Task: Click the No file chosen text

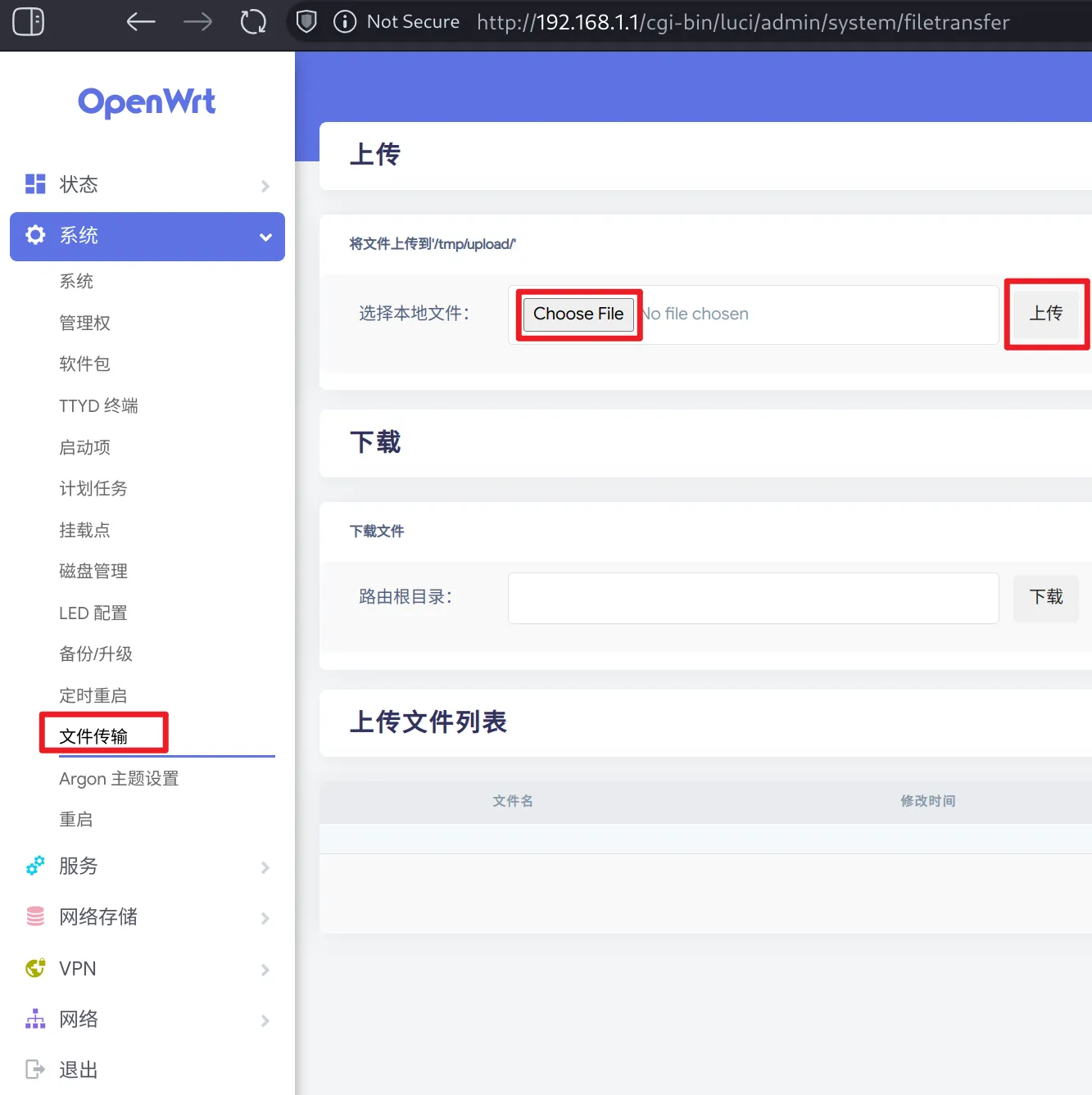Action: tap(695, 314)
